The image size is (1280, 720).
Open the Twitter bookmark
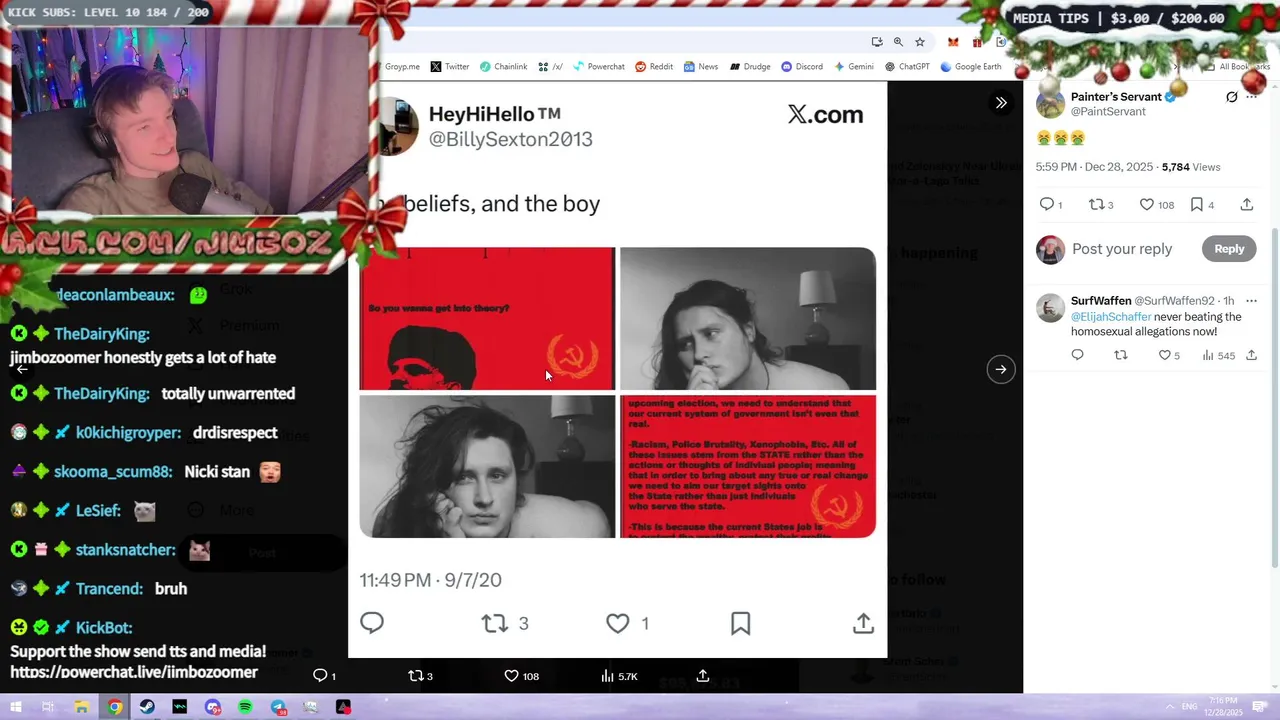[450, 67]
